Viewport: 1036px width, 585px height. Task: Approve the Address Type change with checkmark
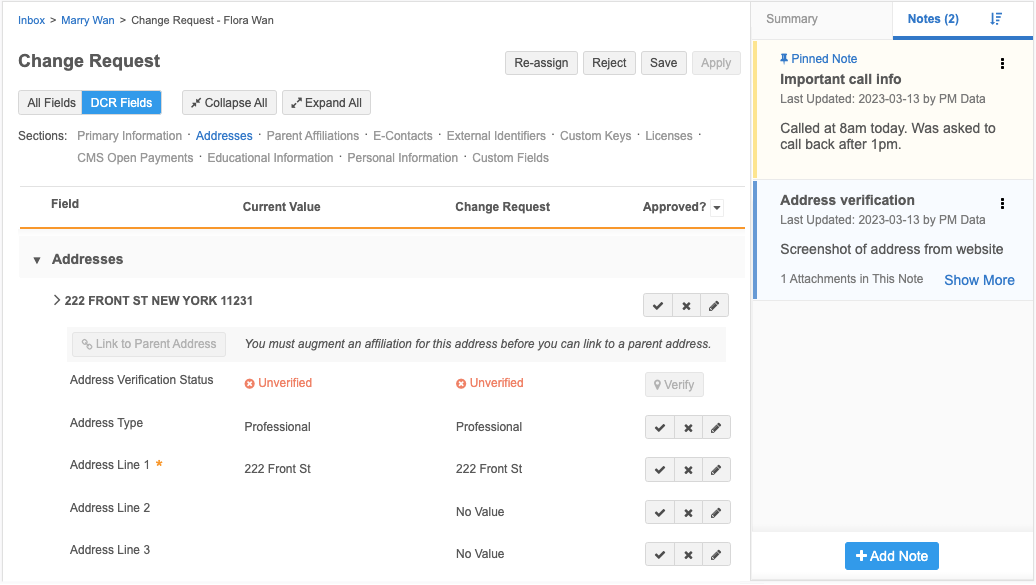pos(660,428)
